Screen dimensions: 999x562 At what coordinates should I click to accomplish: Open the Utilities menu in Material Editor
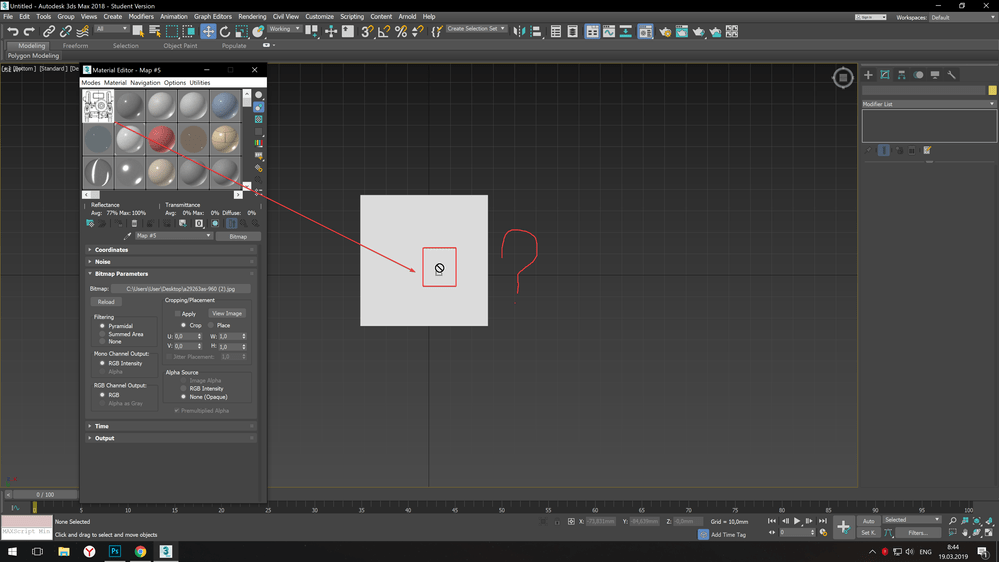pyautogui.click(x=199, y=83)
